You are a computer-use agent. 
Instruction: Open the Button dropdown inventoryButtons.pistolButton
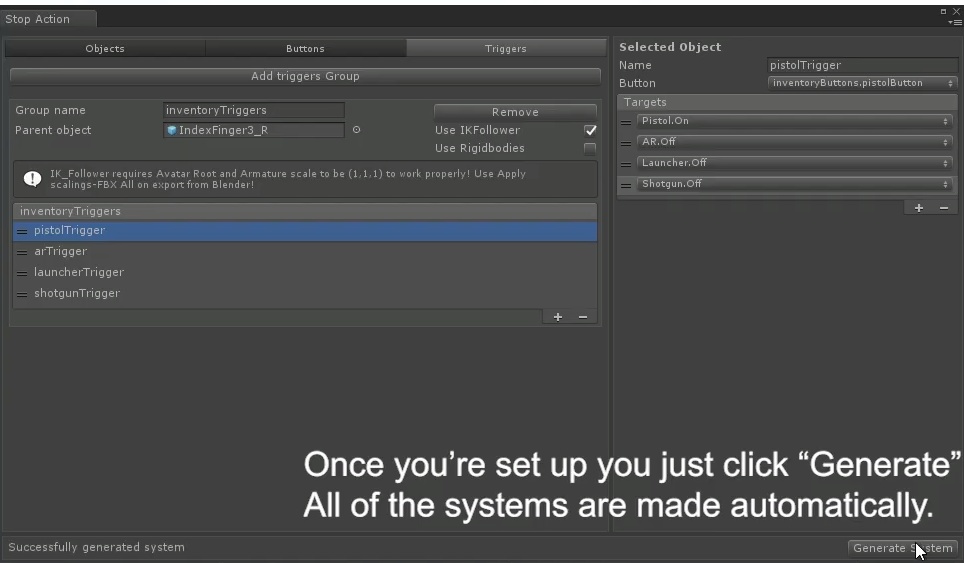coord(863,83)
